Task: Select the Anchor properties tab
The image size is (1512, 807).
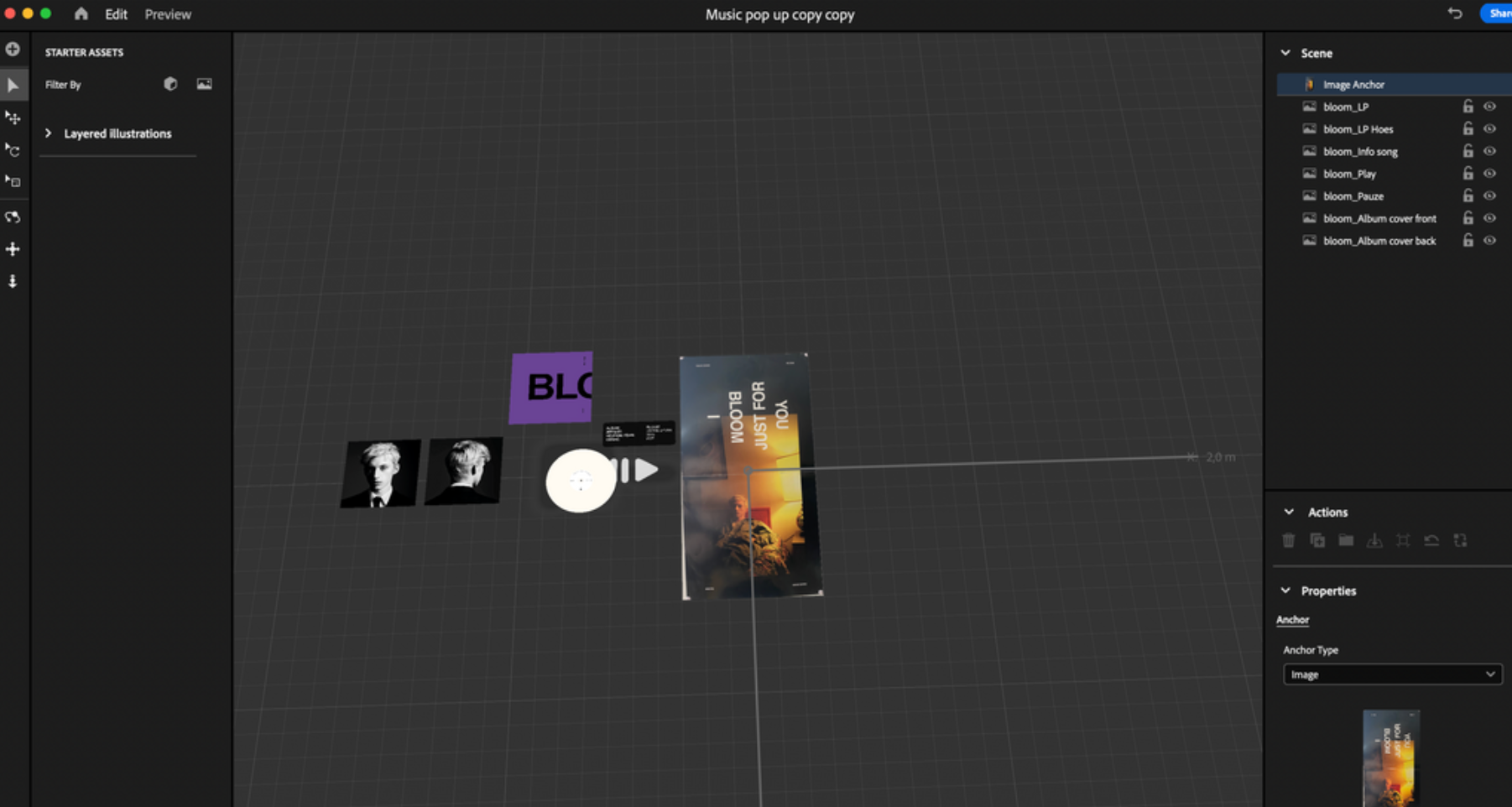Action: coord(1292,620)
